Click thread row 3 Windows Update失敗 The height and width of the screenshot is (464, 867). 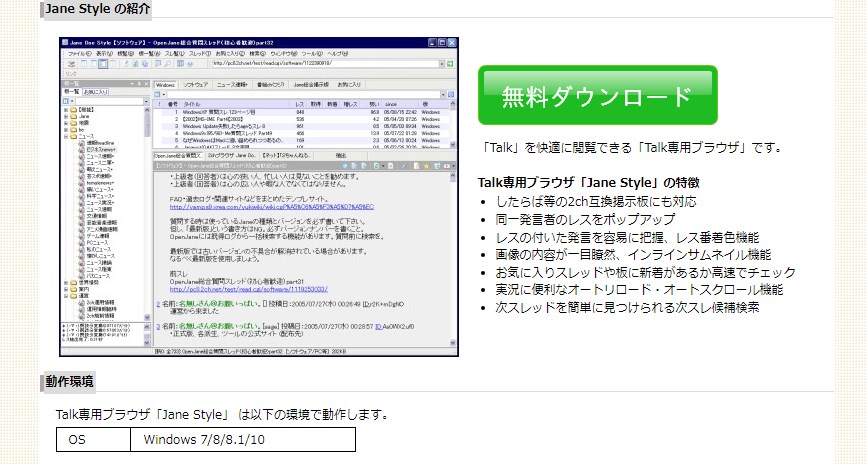(301, 126)
